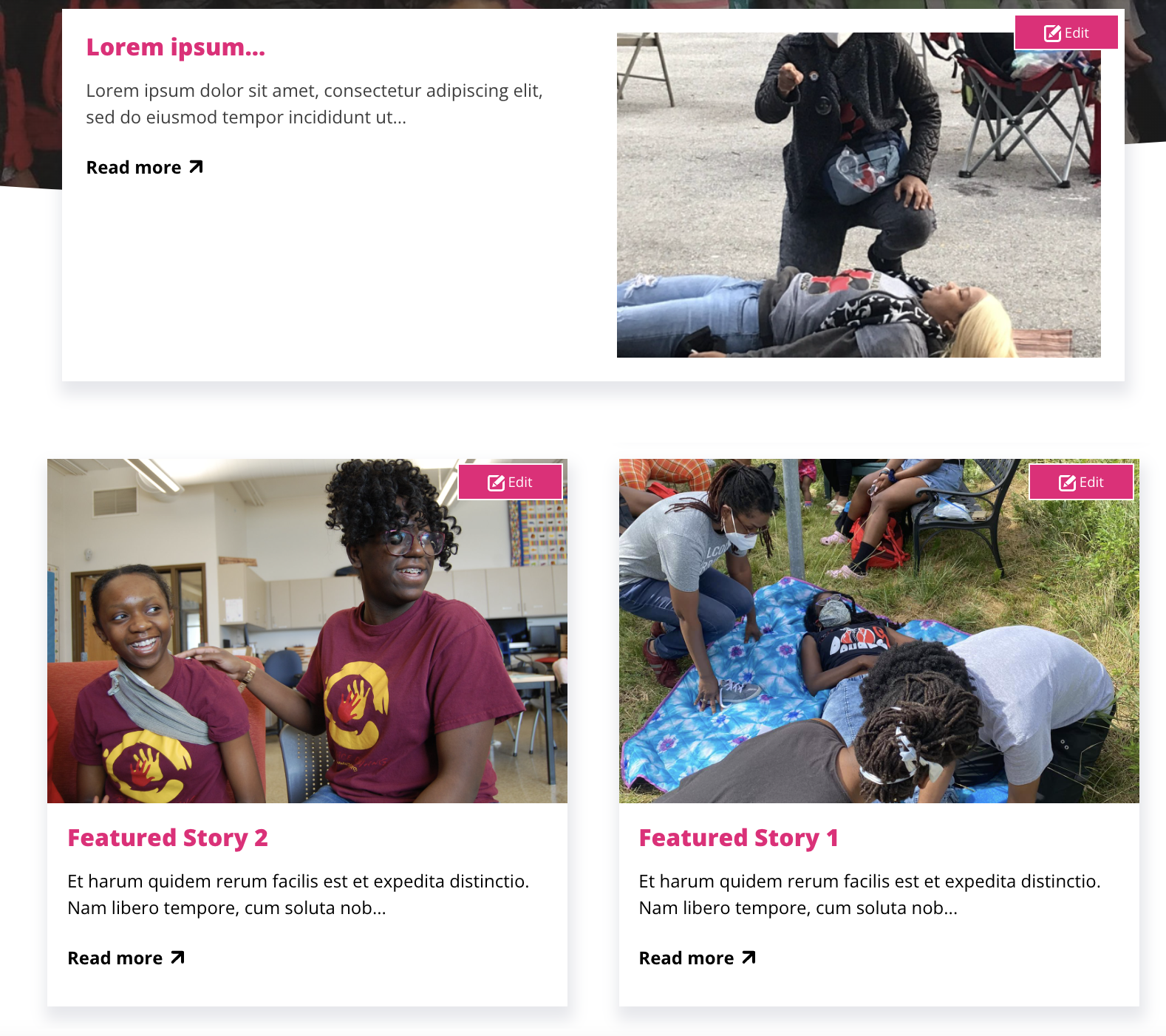Click arrow icon beside Lorem ipsum Read more
1166x1036 pixels.
pyautogui.click(x=196, y=167)
